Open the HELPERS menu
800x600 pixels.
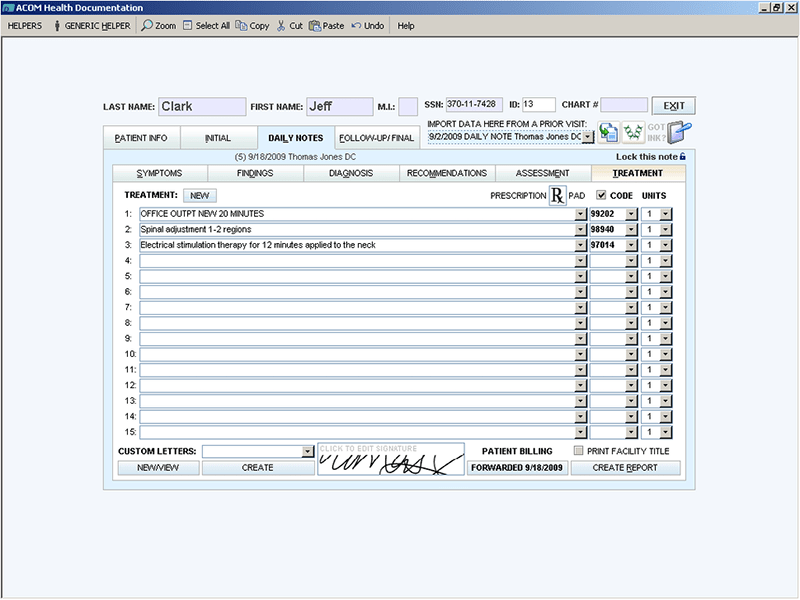(x=24, y=26)
